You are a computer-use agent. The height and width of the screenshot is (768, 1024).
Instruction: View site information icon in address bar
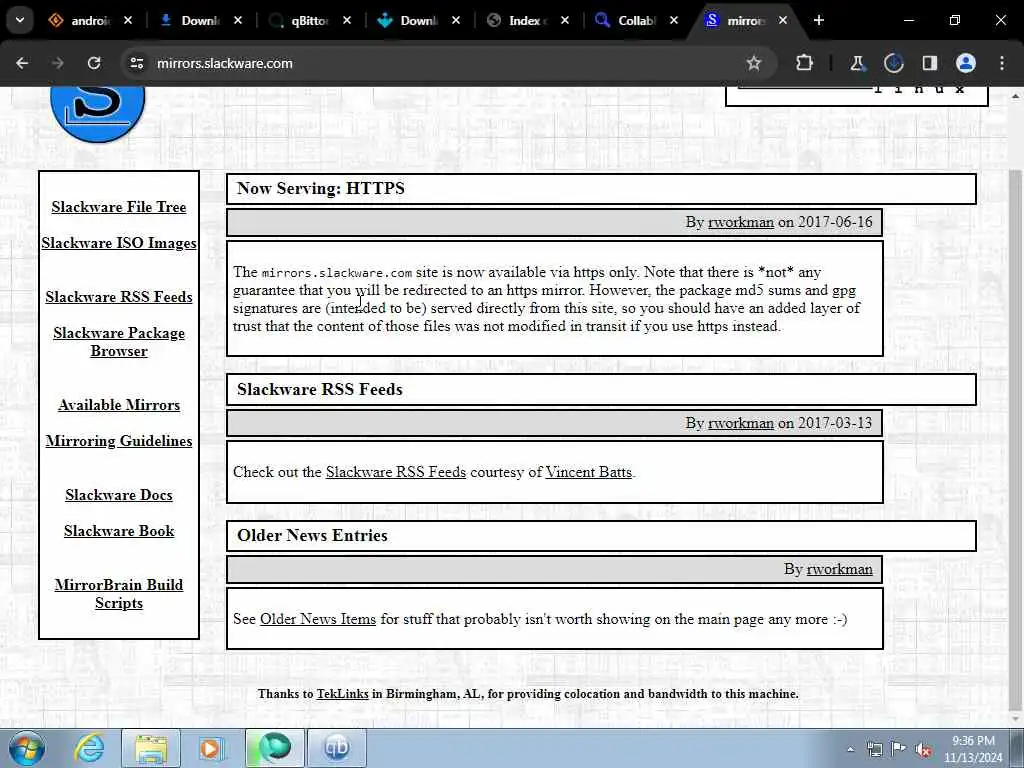pyautogui.click(x=136, y=63)
